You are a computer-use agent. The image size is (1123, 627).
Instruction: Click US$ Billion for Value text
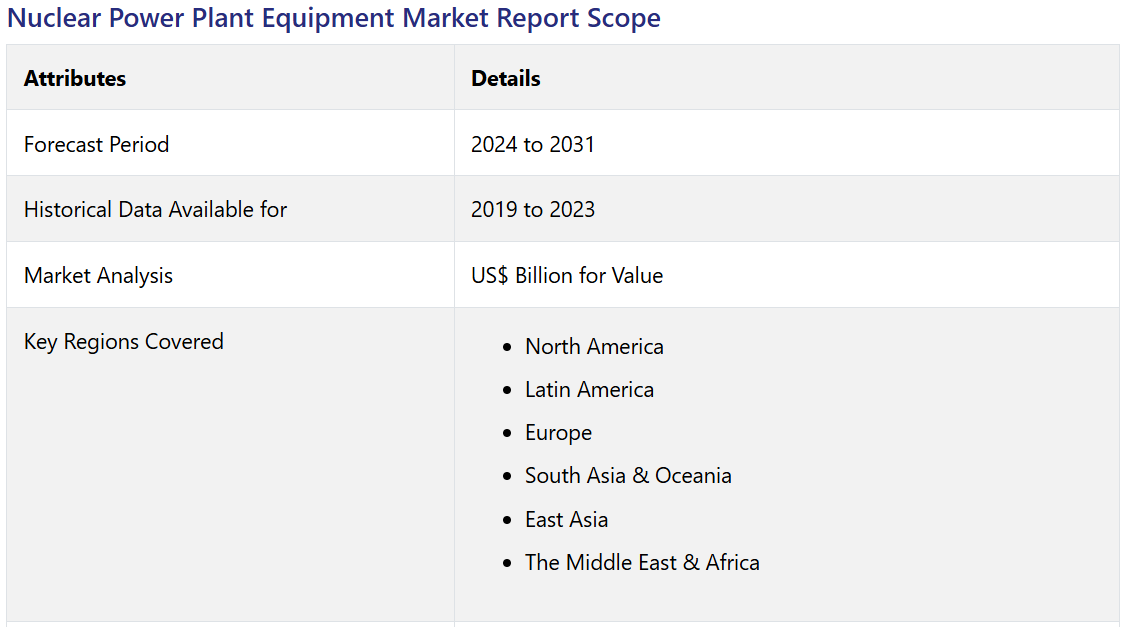(x=567, y=276)
